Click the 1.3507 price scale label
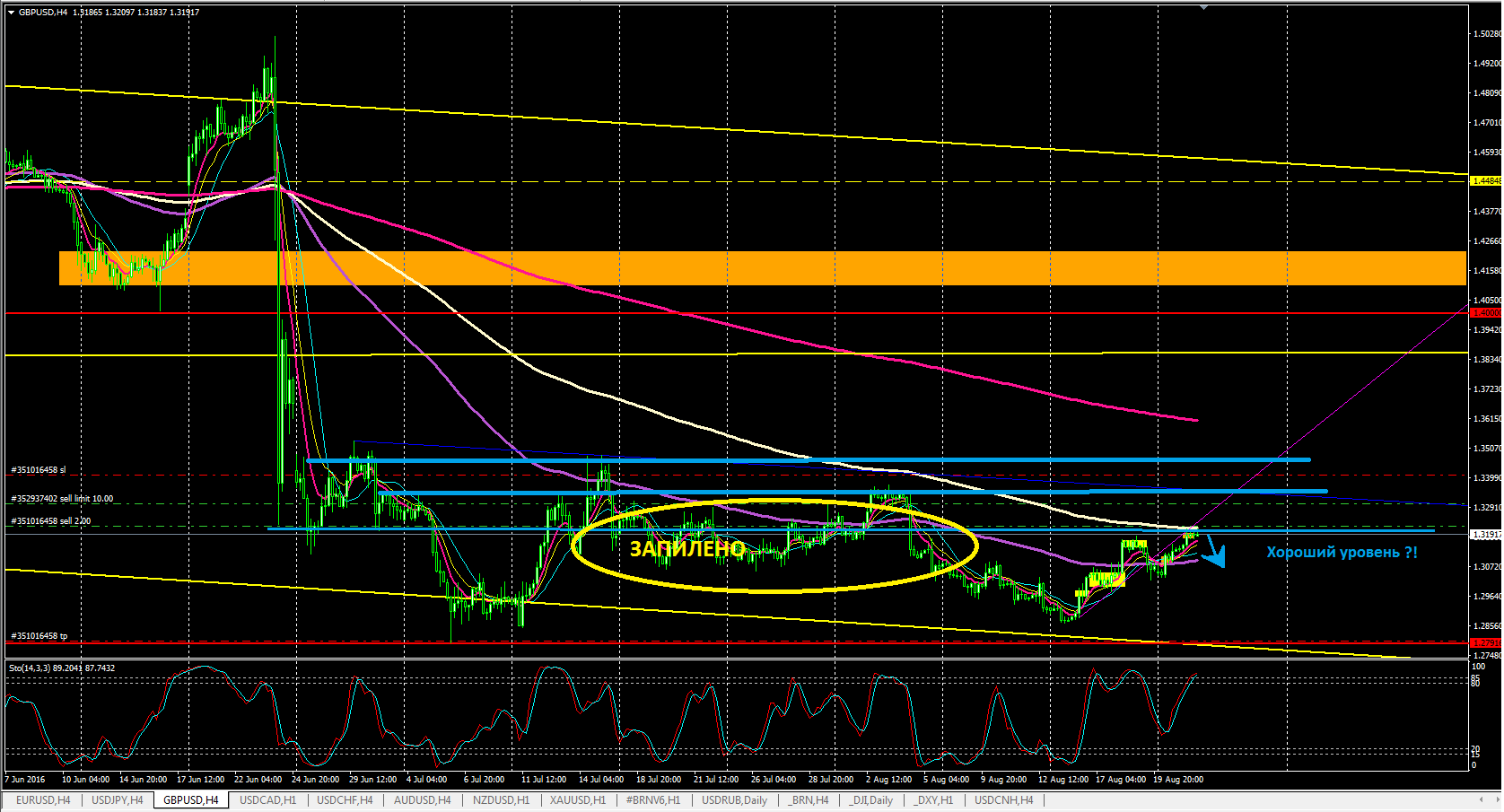 click(1486, 449)
